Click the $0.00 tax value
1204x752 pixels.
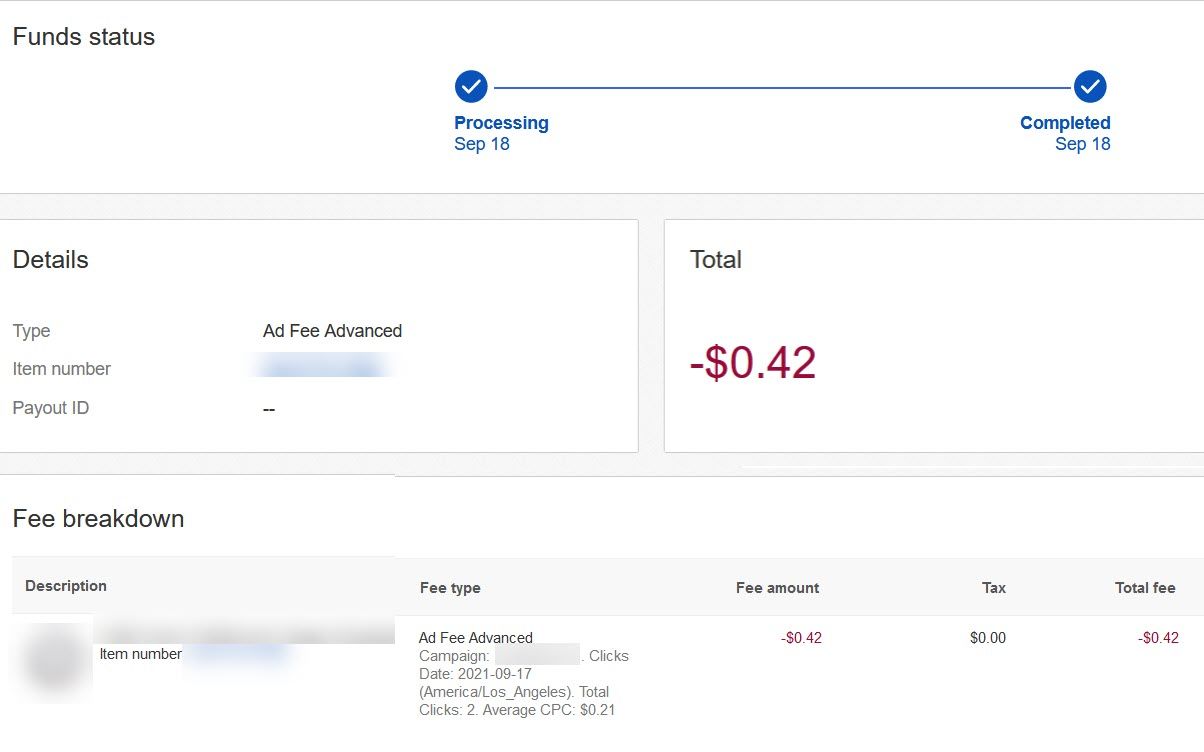(x=987, y=638)
